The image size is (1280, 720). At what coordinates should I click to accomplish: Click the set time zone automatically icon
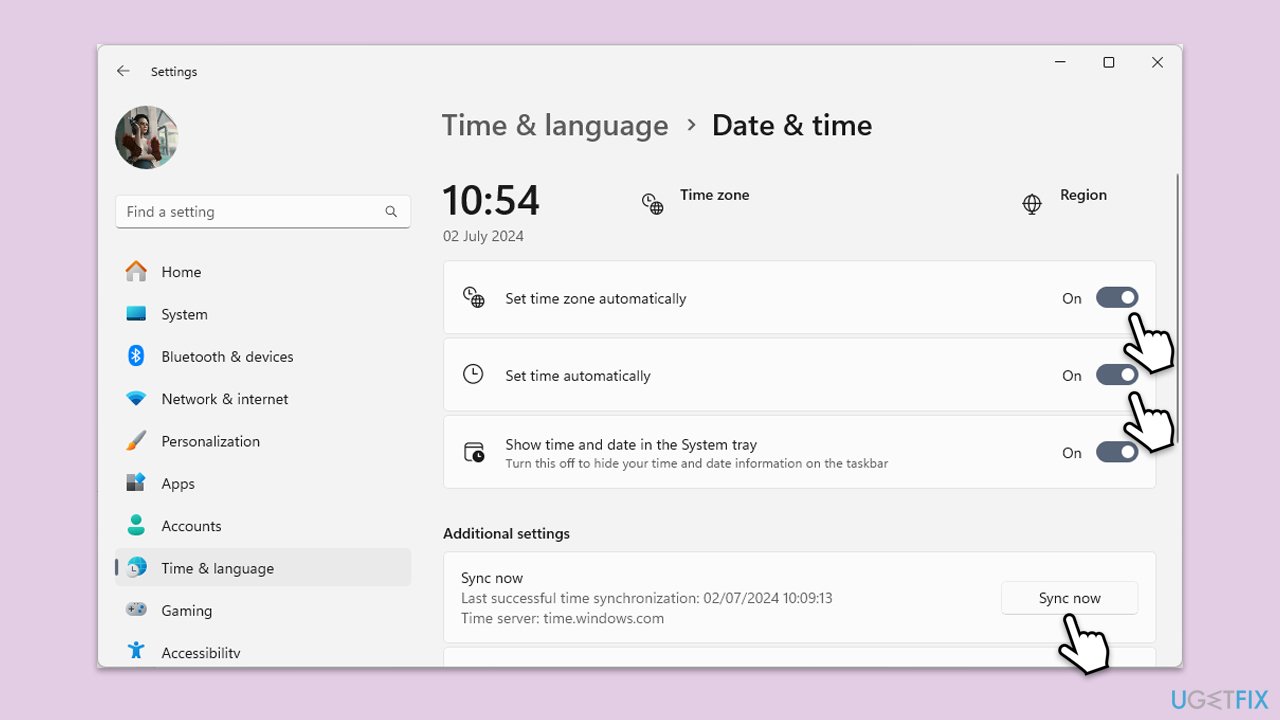pos(473,297)
